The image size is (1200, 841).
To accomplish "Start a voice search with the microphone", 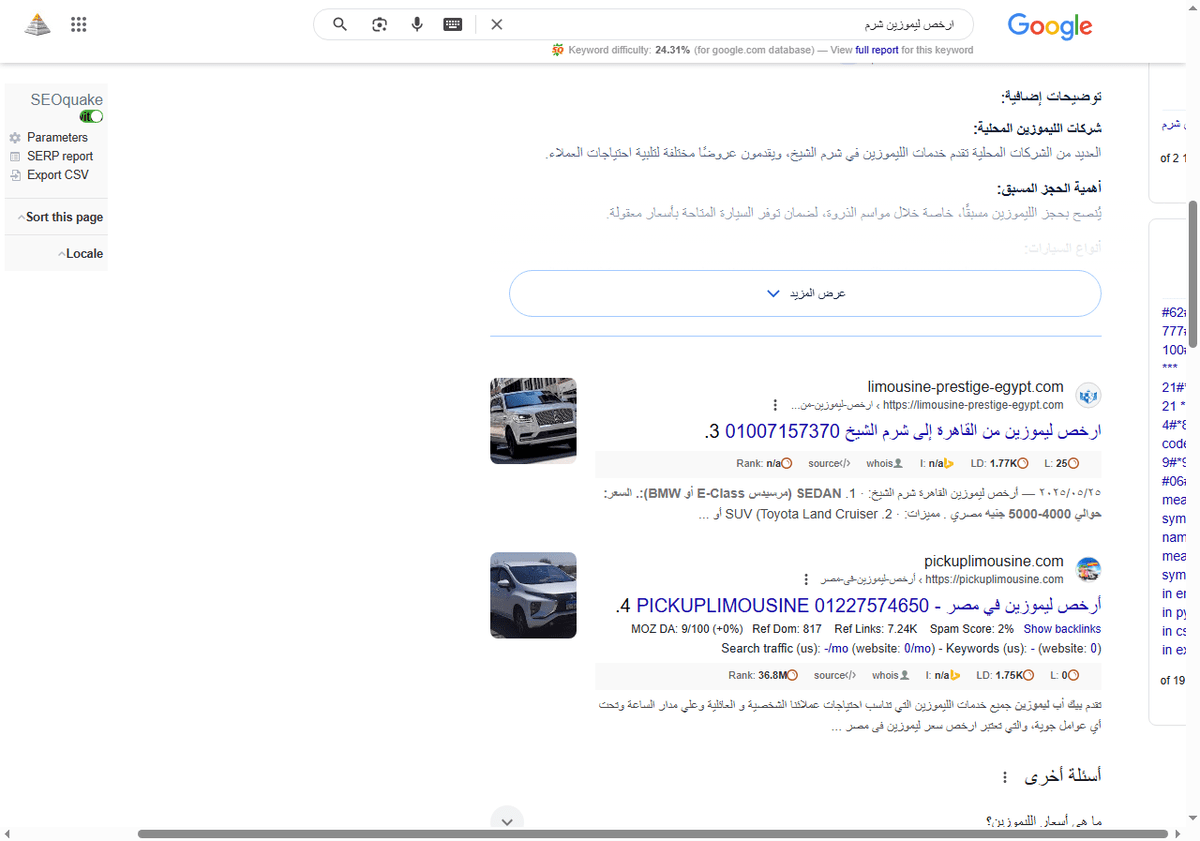I will (x=416, y=24).
